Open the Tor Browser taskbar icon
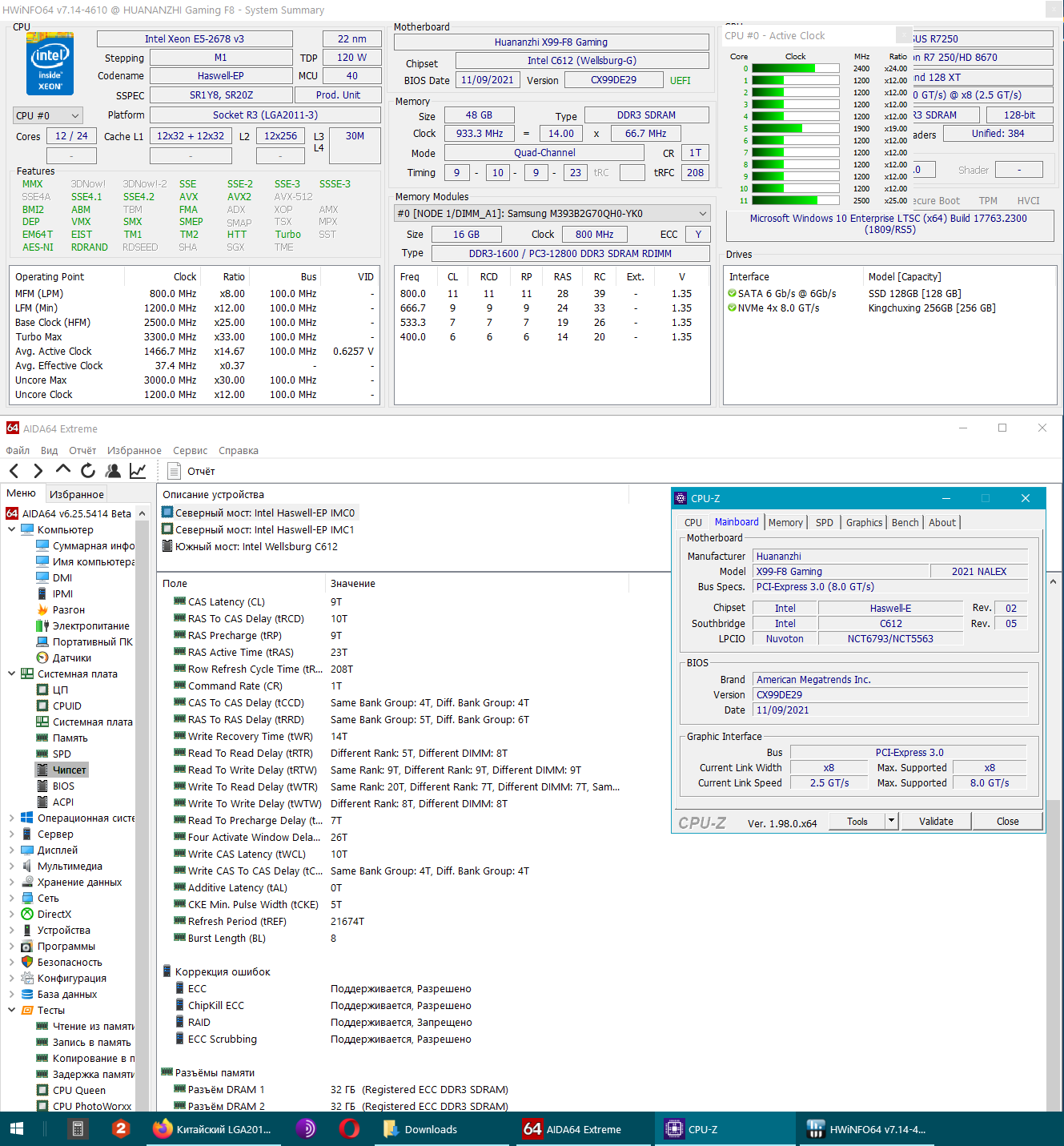 click(306, 1129)
